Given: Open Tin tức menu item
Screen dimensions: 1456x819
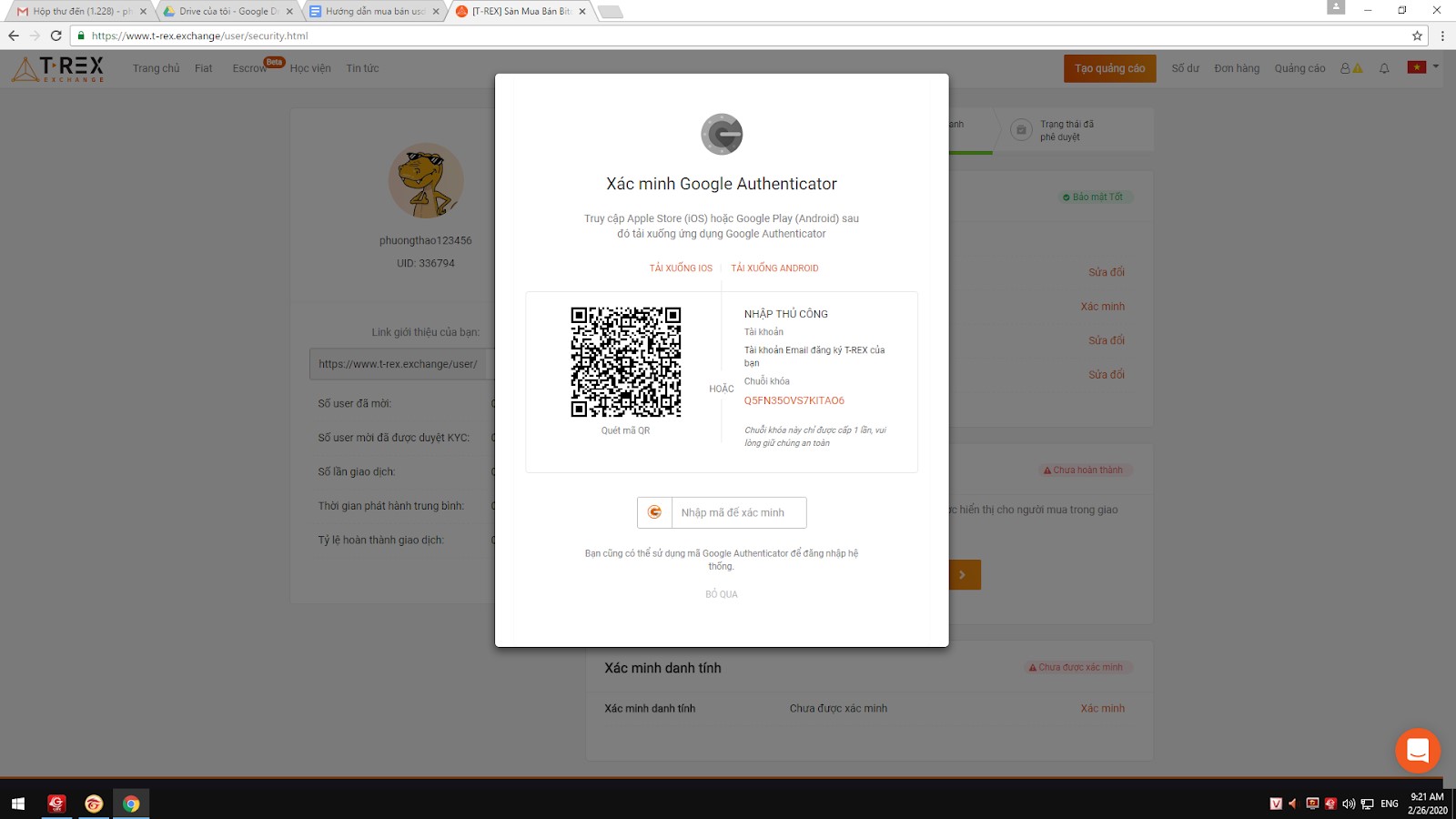Looking at the screenshot, I should (x=362, y=68).
